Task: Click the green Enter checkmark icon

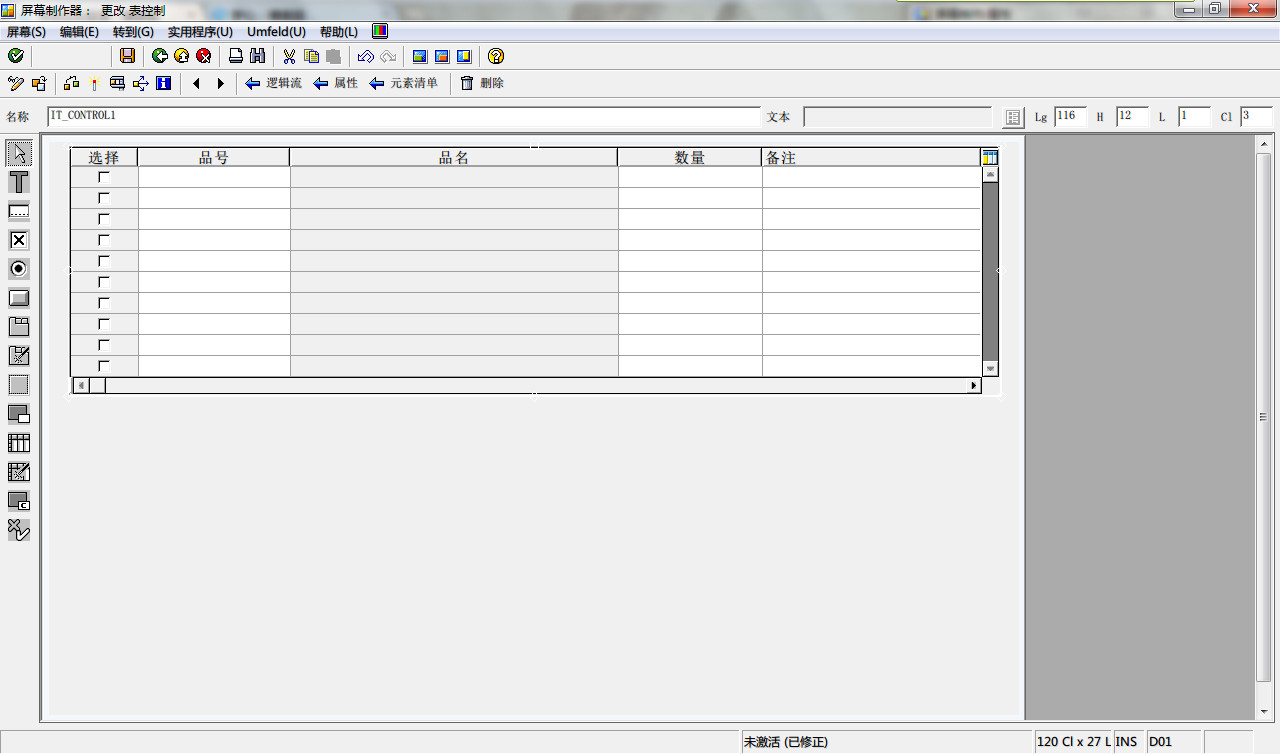Action: click(x=15, y=56)
